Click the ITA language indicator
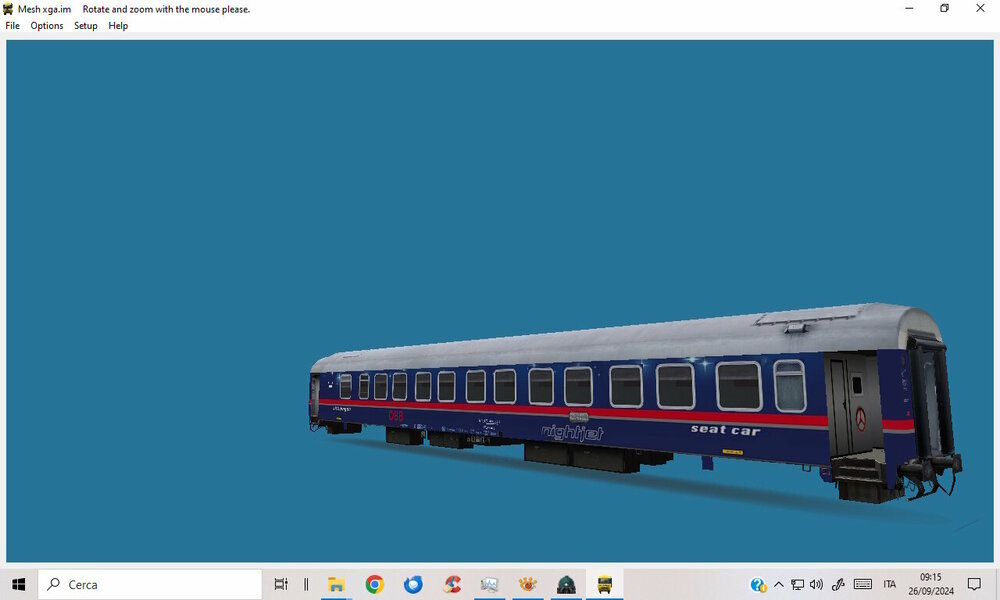This screenshot has width=1000, height=600. tap(890, 584)
